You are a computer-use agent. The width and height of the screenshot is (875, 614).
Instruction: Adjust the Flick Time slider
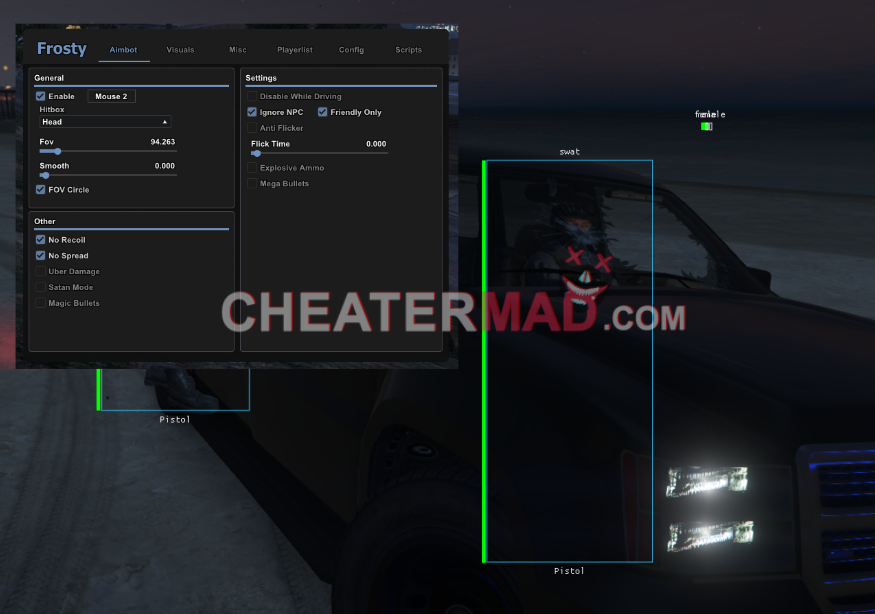pos(319,153)
